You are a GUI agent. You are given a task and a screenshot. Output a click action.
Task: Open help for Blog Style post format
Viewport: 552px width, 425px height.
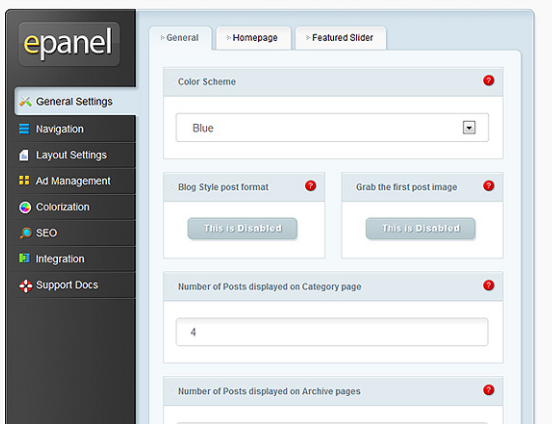[310, 186]
